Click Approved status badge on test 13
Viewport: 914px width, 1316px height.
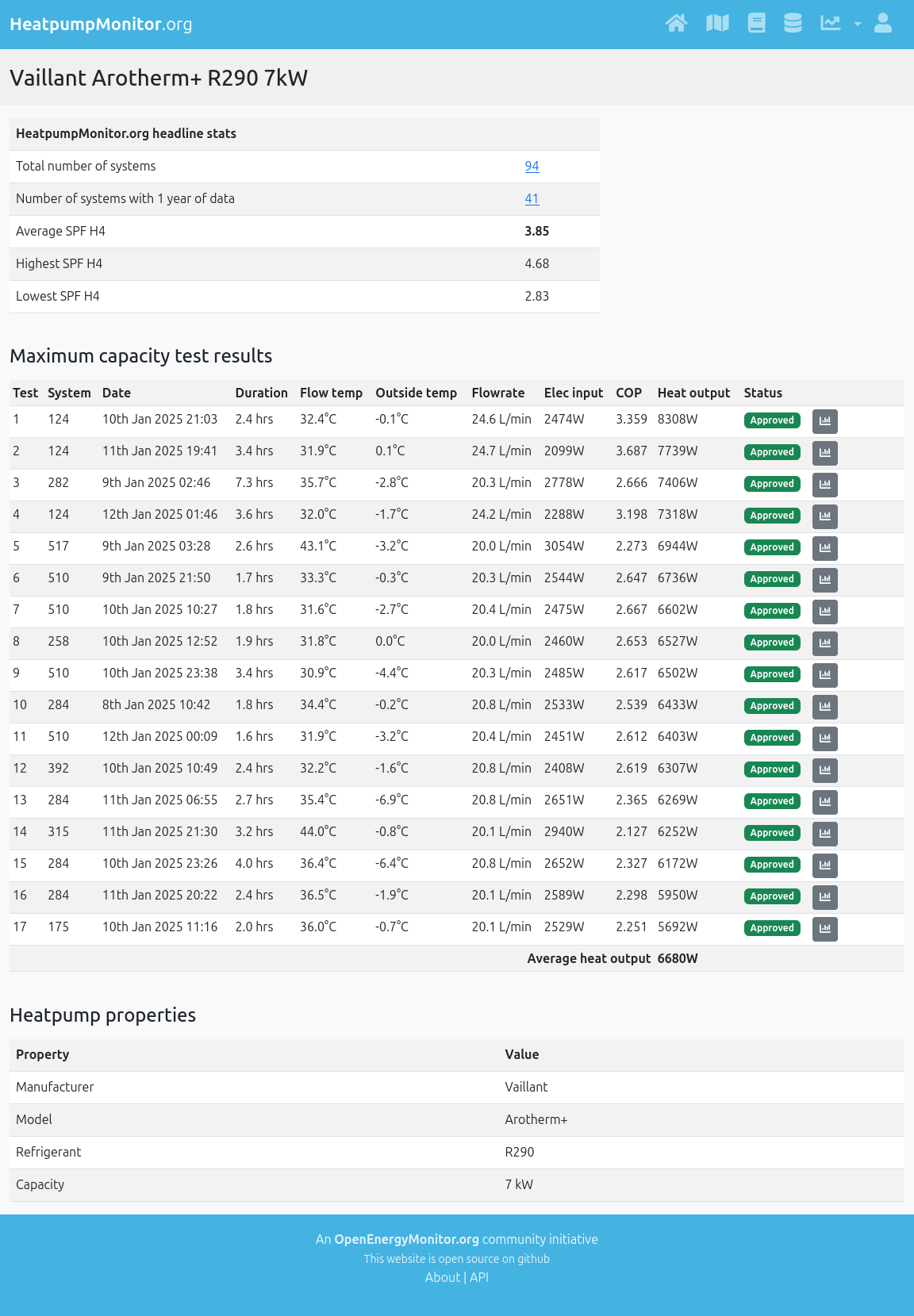pos(772,801)
